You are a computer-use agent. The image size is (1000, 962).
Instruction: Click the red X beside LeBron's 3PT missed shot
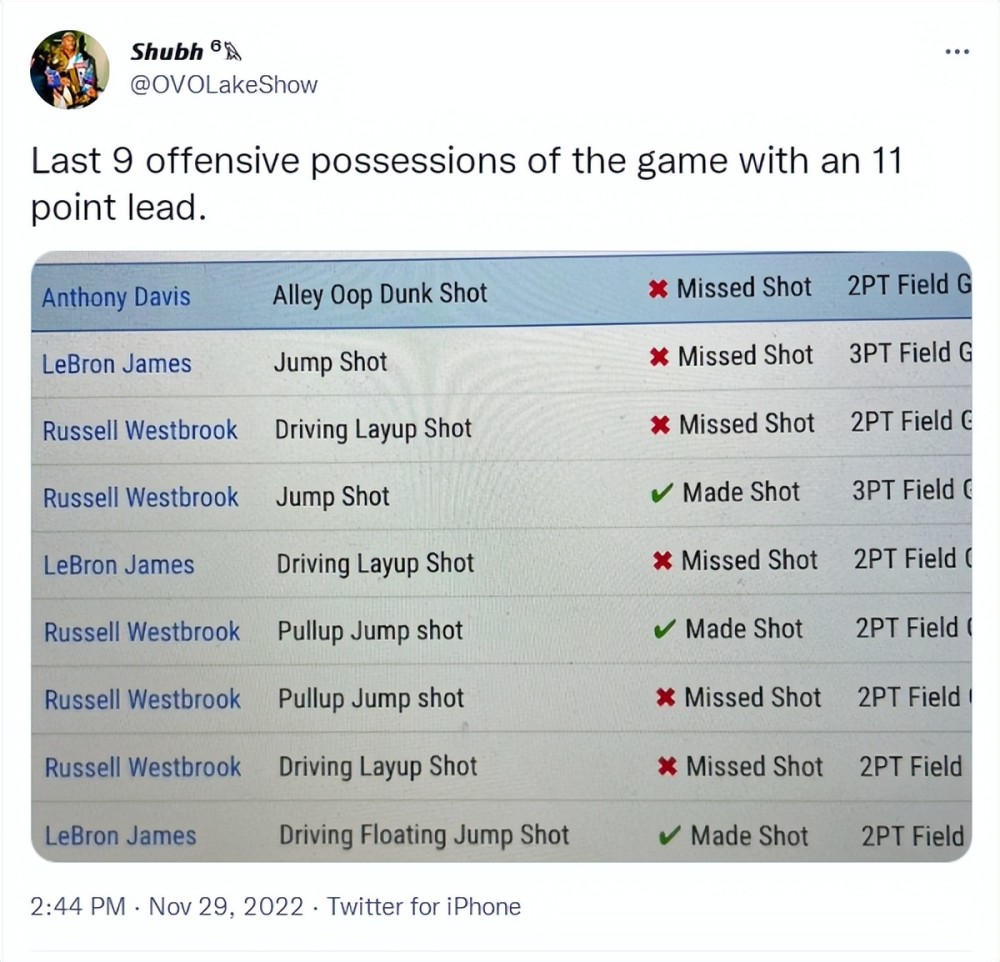[x=659, y=357]
